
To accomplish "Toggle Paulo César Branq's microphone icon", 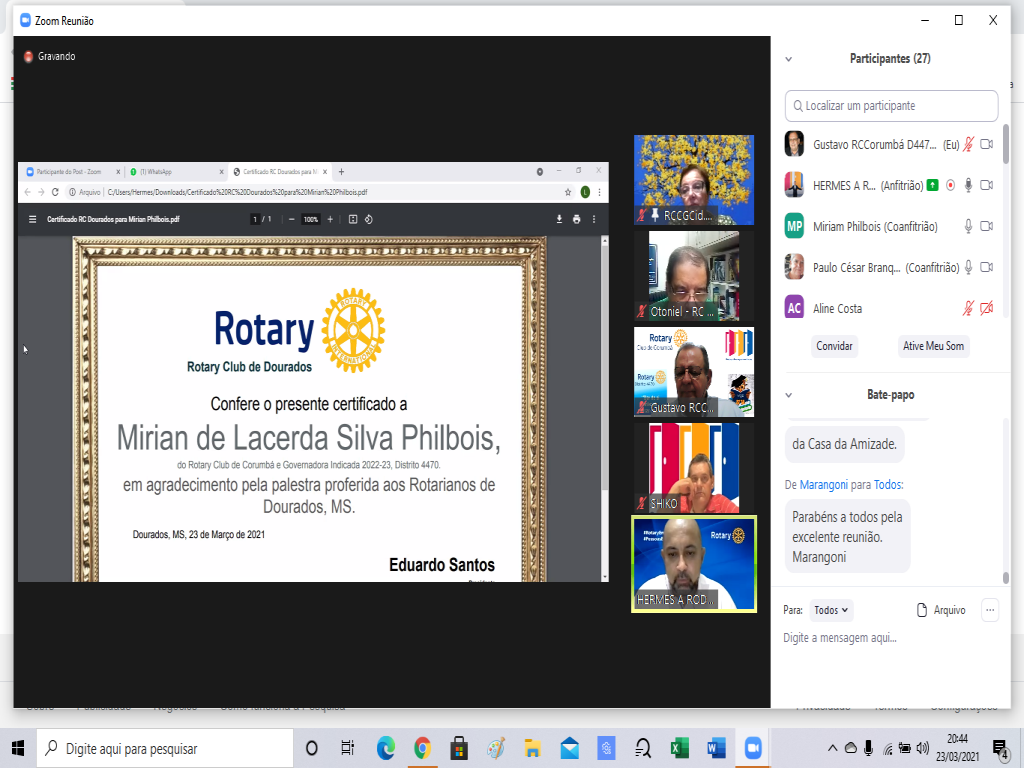I will coord(968,267).
